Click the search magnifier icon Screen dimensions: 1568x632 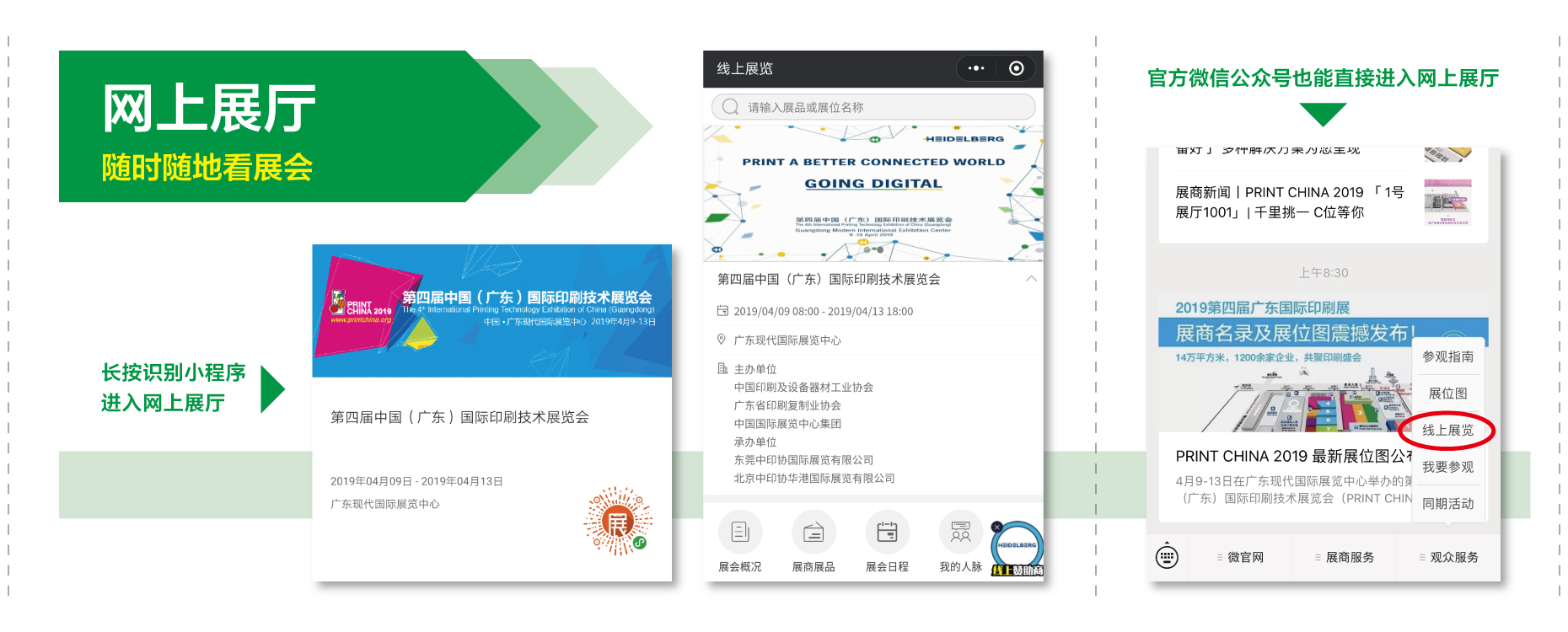click(730, 107)
